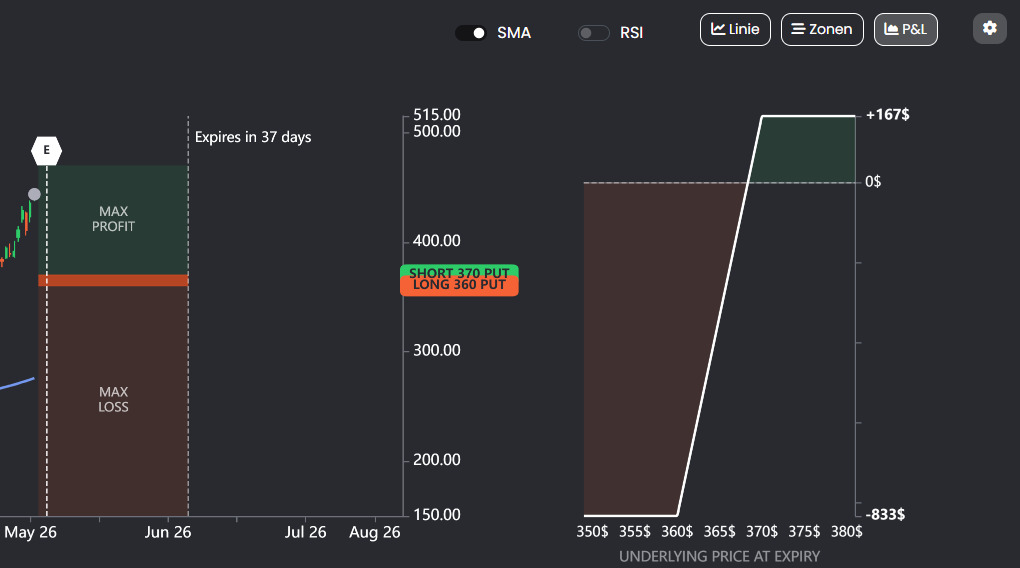
Task: Switch to the Zonen chart view
Action: point(822,29)
